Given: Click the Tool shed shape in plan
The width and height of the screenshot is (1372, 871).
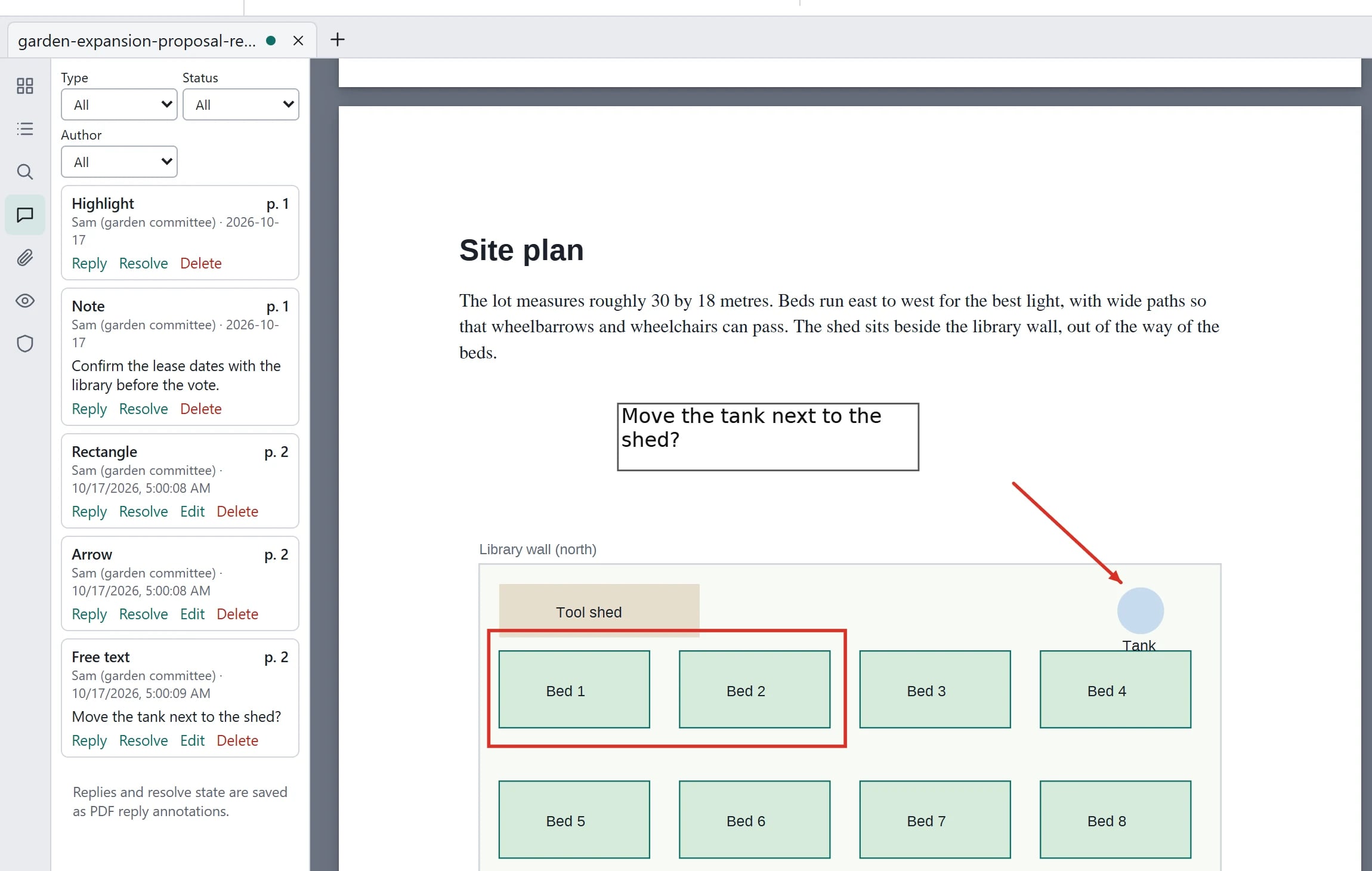Looking at the screenshot, I should tap(599, 611).
